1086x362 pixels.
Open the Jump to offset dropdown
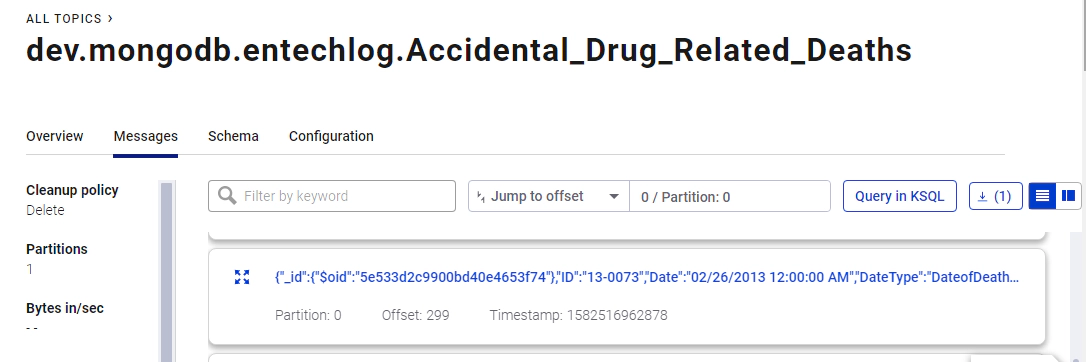coord(549,196)
